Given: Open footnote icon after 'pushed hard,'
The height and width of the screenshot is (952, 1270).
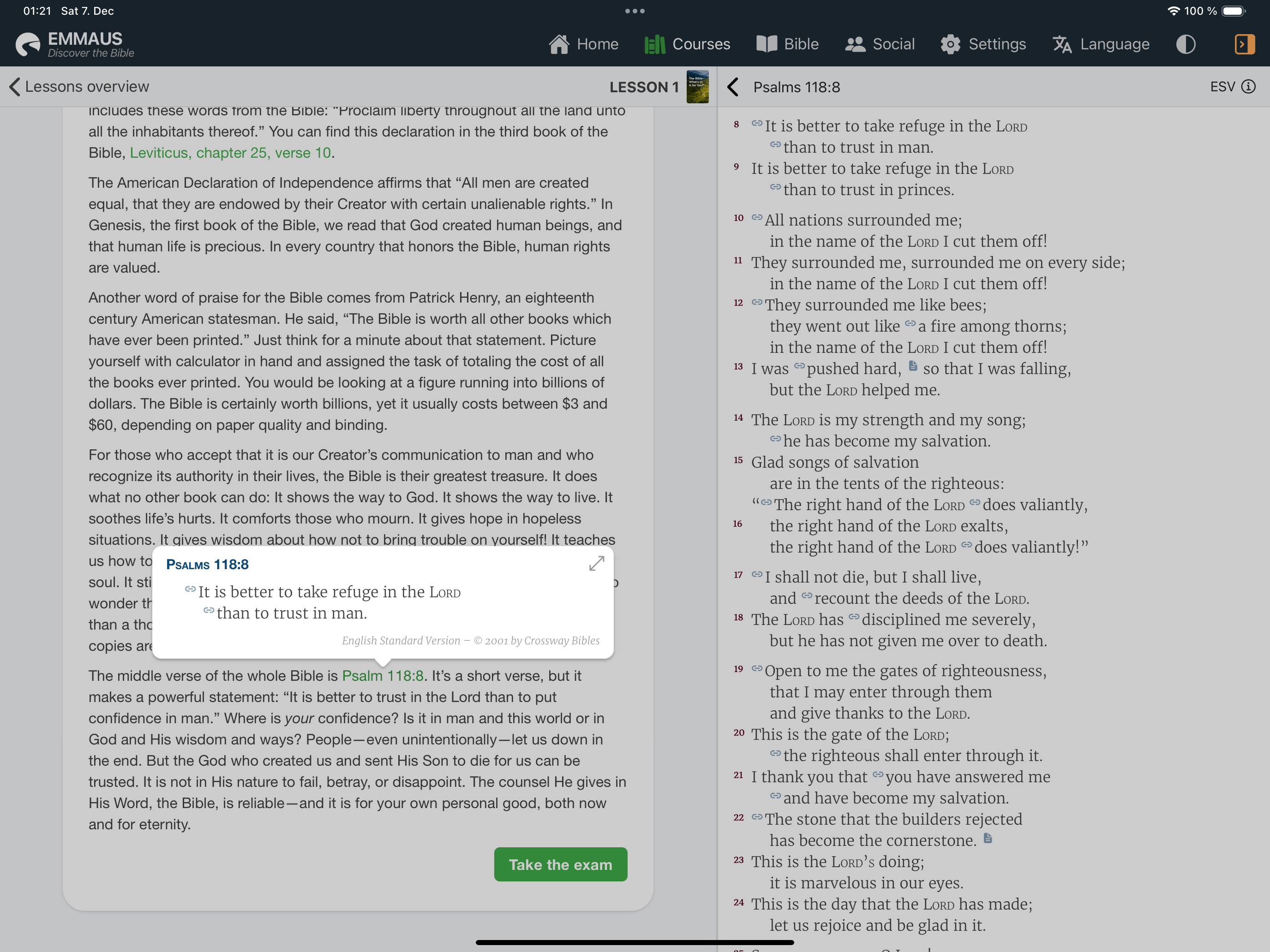Looking at the screenshot, I should 913,366.
